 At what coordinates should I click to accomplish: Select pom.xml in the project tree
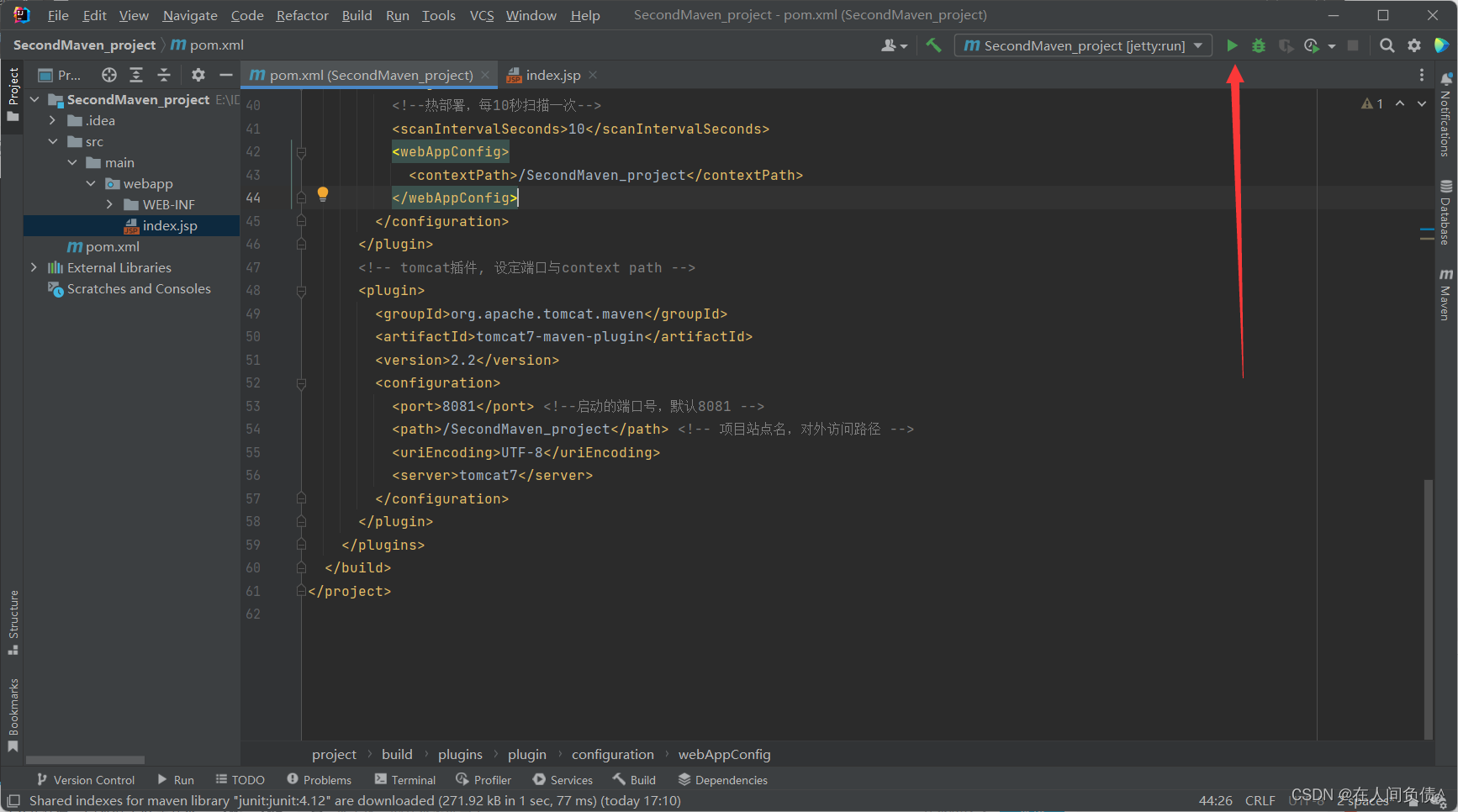112,246
